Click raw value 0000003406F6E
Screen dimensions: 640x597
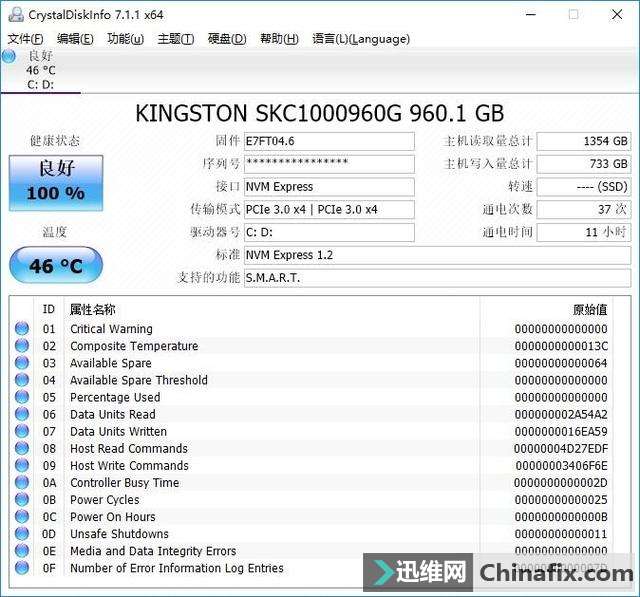(562, 466)
